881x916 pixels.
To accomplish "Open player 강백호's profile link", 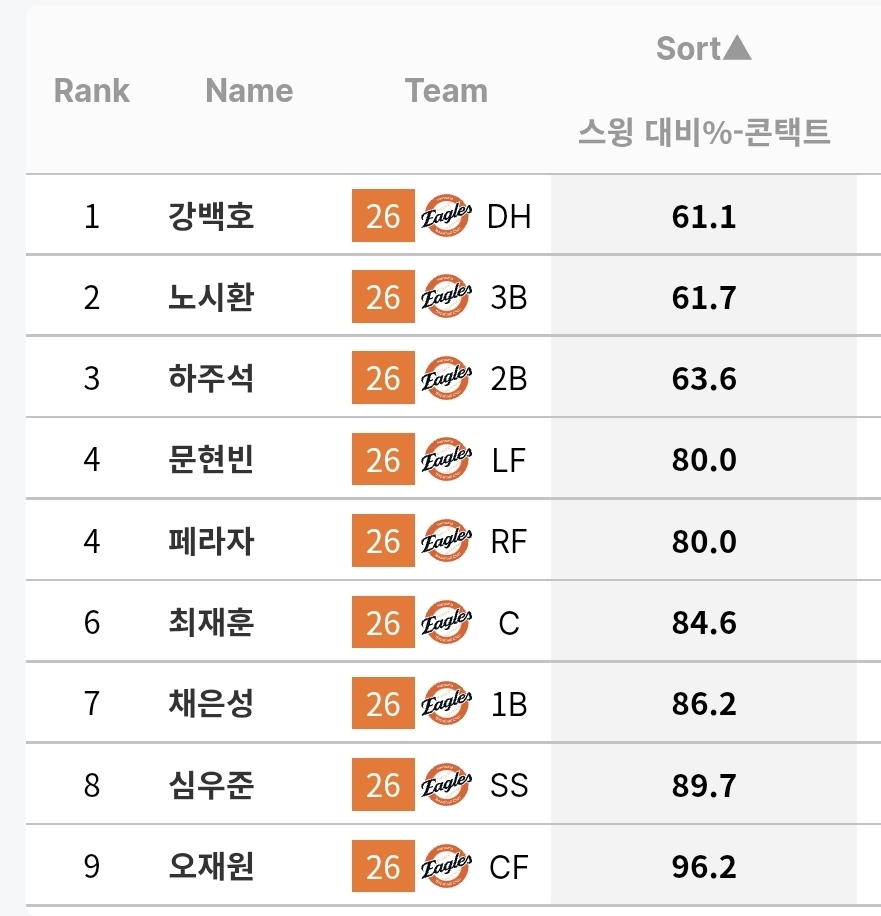I will [x=212, y=216].
